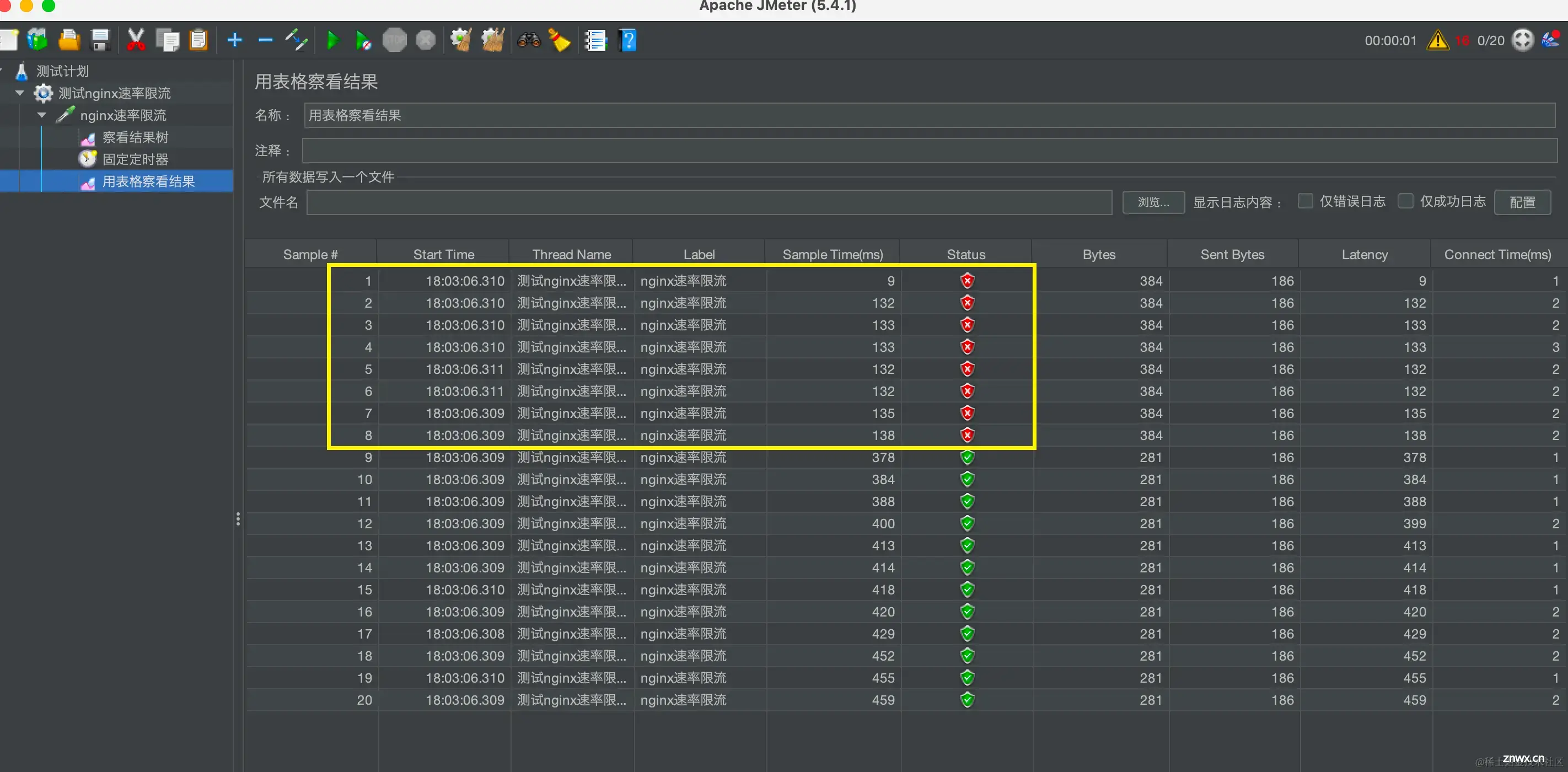The width and height of the screenshot is (1568, 772).
Task: Click the grey Stop icon
Action: click(394, 40)
